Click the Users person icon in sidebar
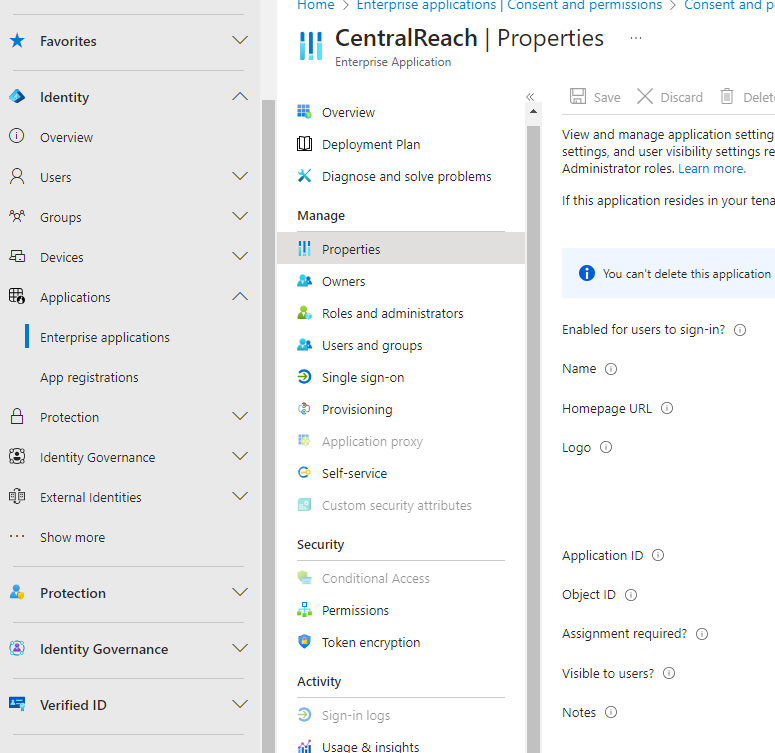Image resolution: width=775 pixels, height=753 pixels. click(17, 177)
